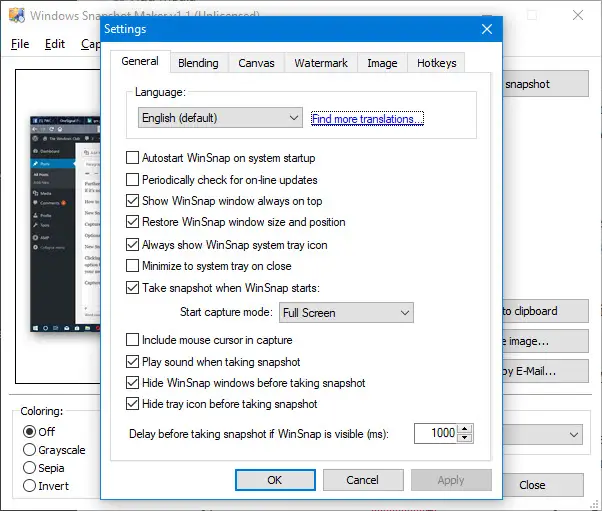602x511 pixels.
Task: Click the WinSnap app icon in title bar
Action: tap(17, 15)
